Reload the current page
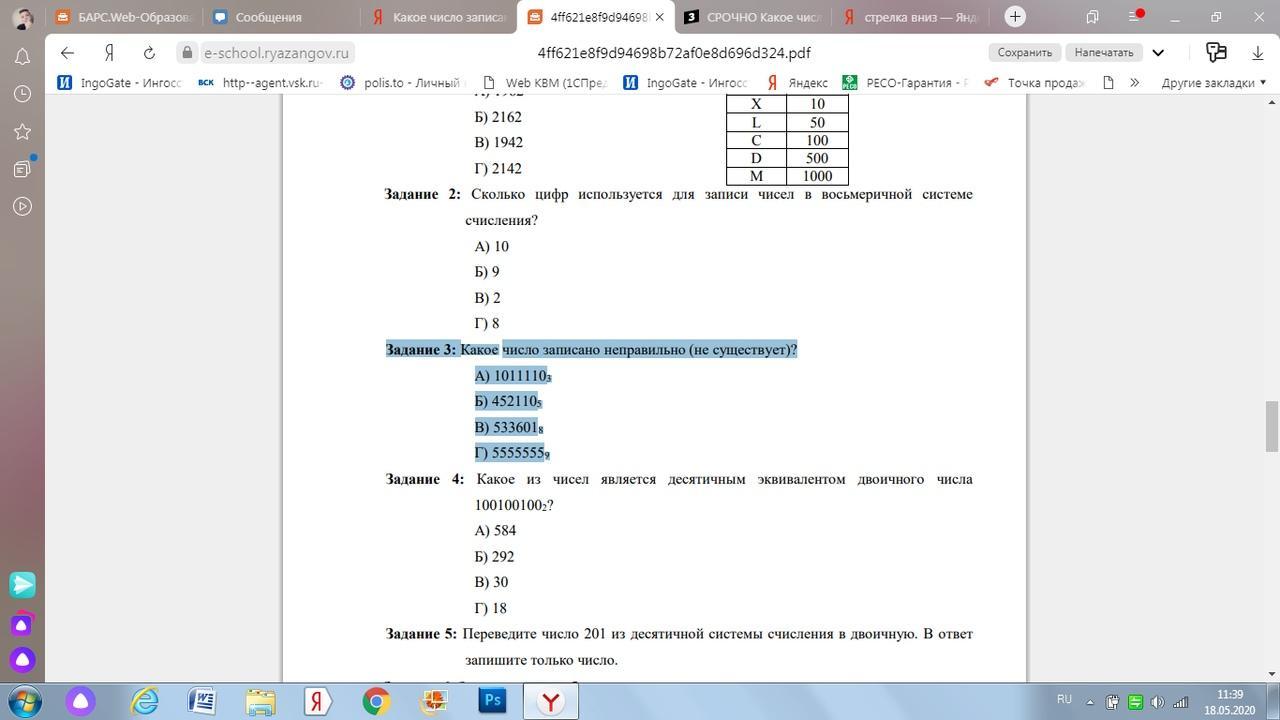Screen dimensions: 1280x720 (x=149, y=53)
